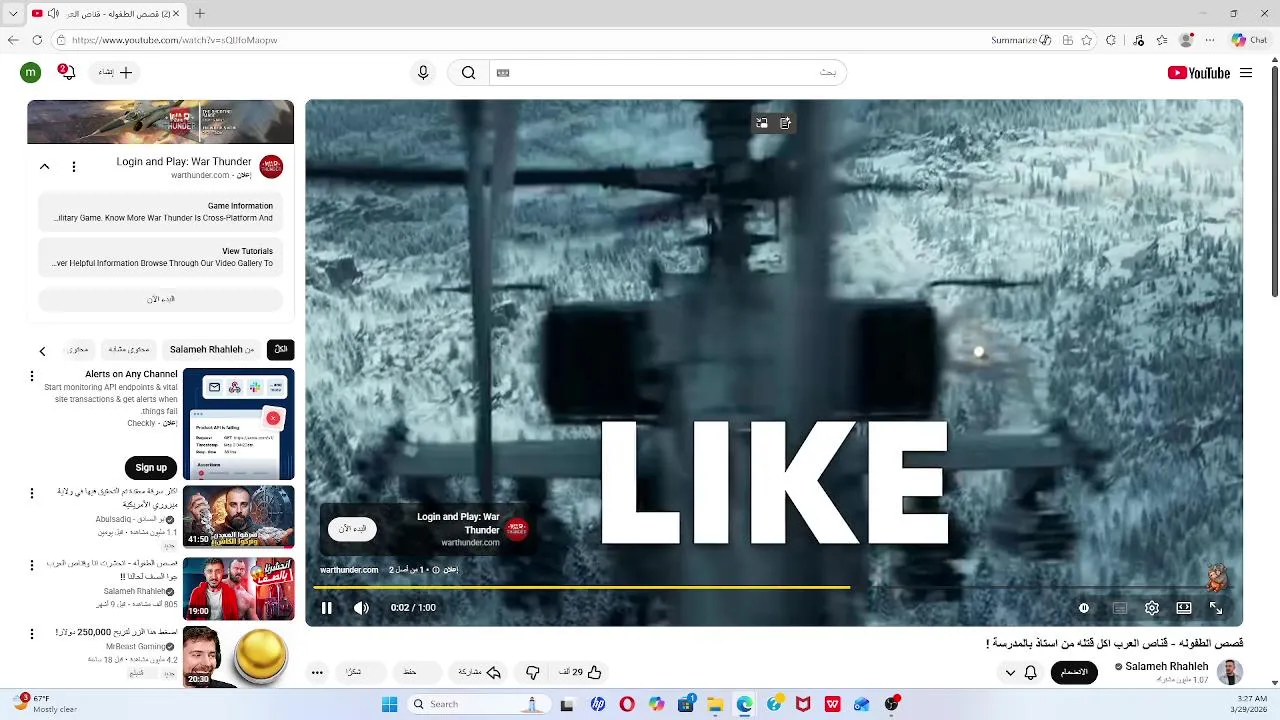This screenshot has height=720, width=1280.
Task: Select the partially hidden 'محتوى' filter chip
Action: coord(78,350)
